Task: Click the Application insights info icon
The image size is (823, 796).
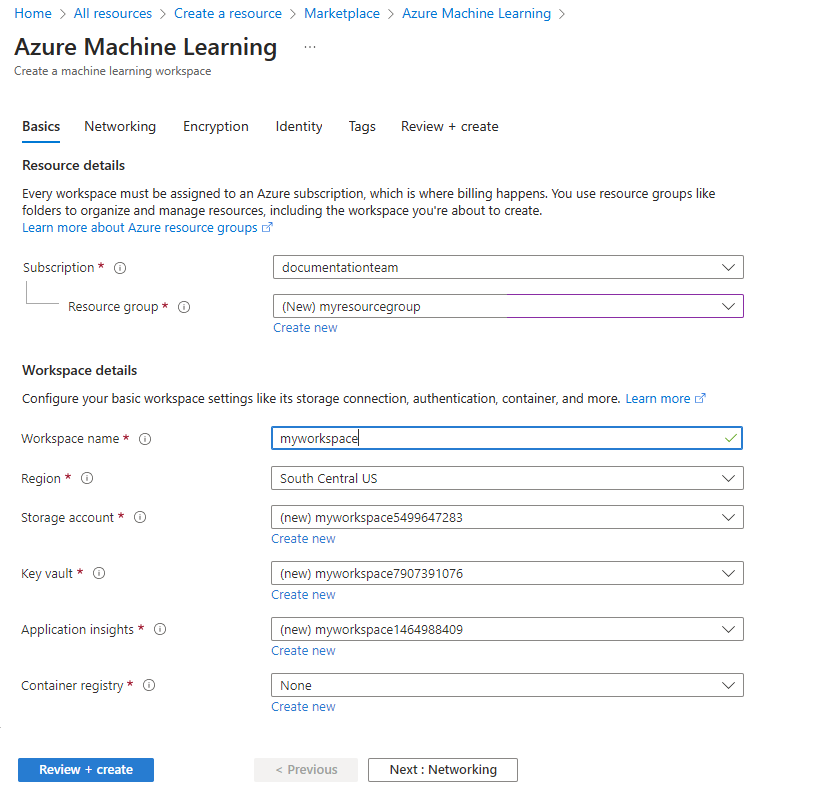Action: (x=159, y=629)
